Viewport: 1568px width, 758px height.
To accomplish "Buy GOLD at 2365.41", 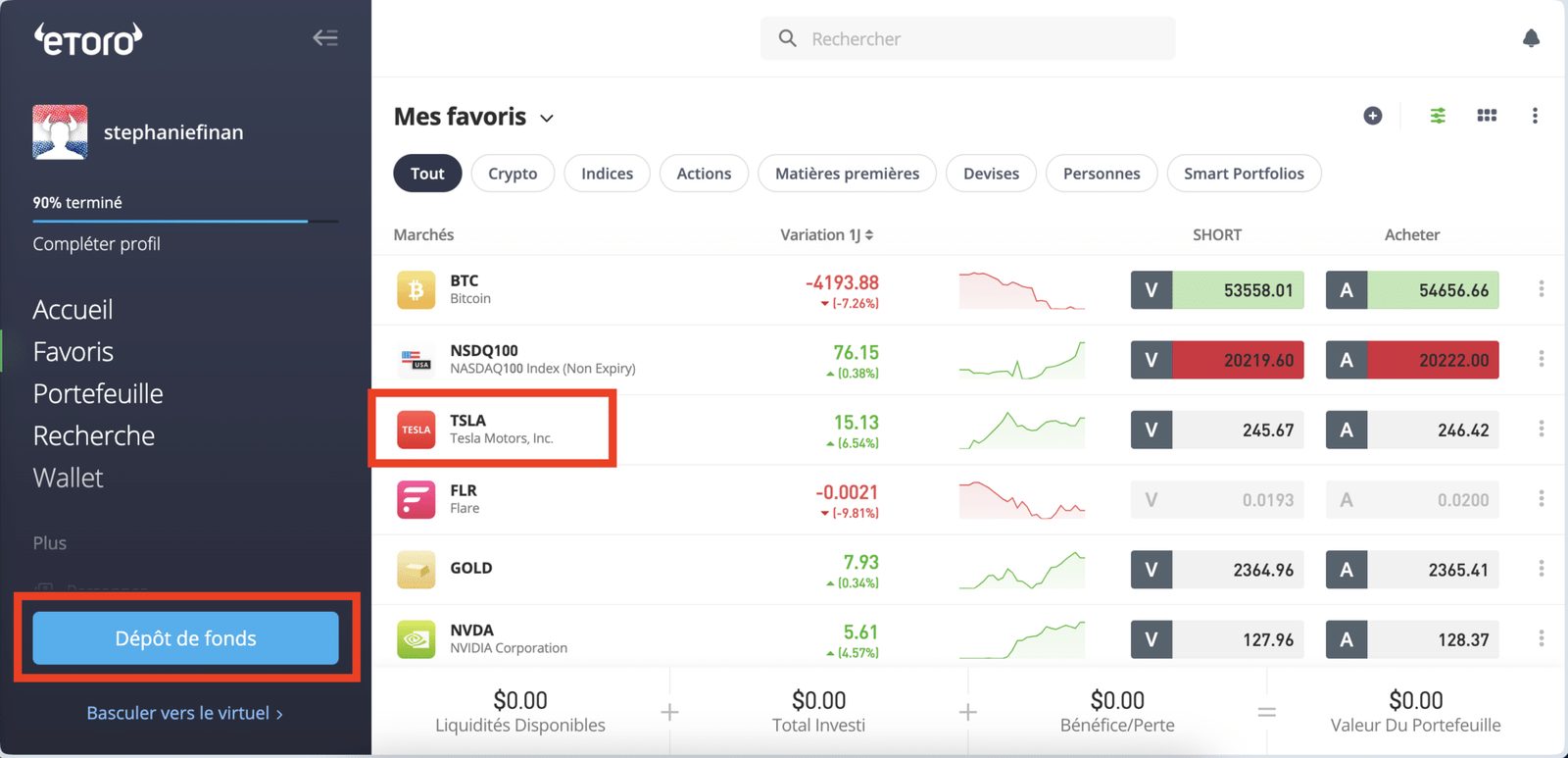I will point(1412,570).
